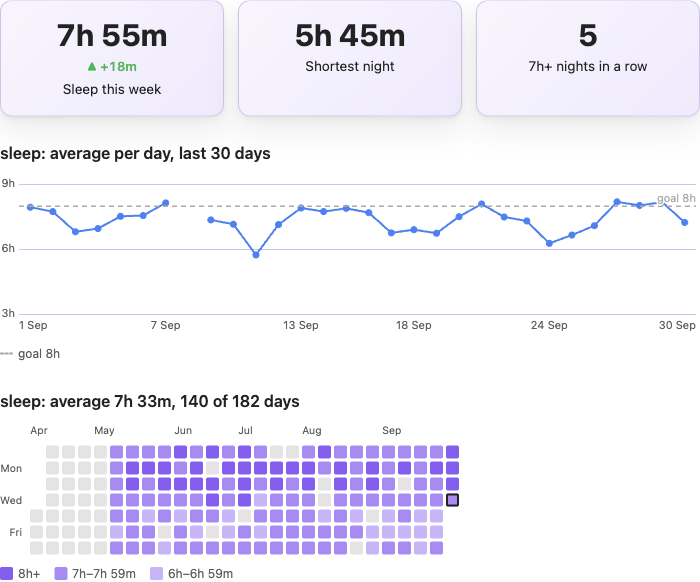Click the 'sleep: average per day, last 30 days' heading
The image size is (700, 582).
pos(135,154)
